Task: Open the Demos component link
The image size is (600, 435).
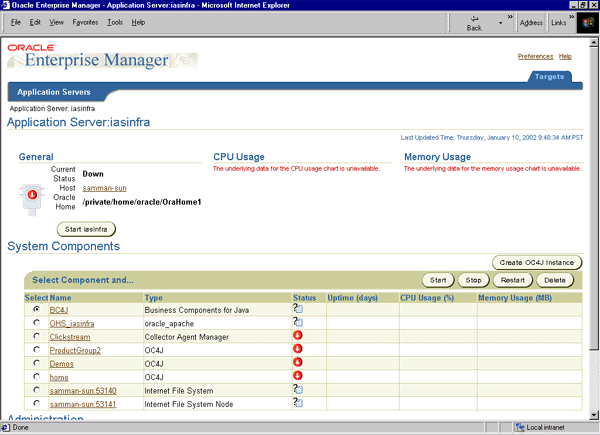Action: pos(62,364)
